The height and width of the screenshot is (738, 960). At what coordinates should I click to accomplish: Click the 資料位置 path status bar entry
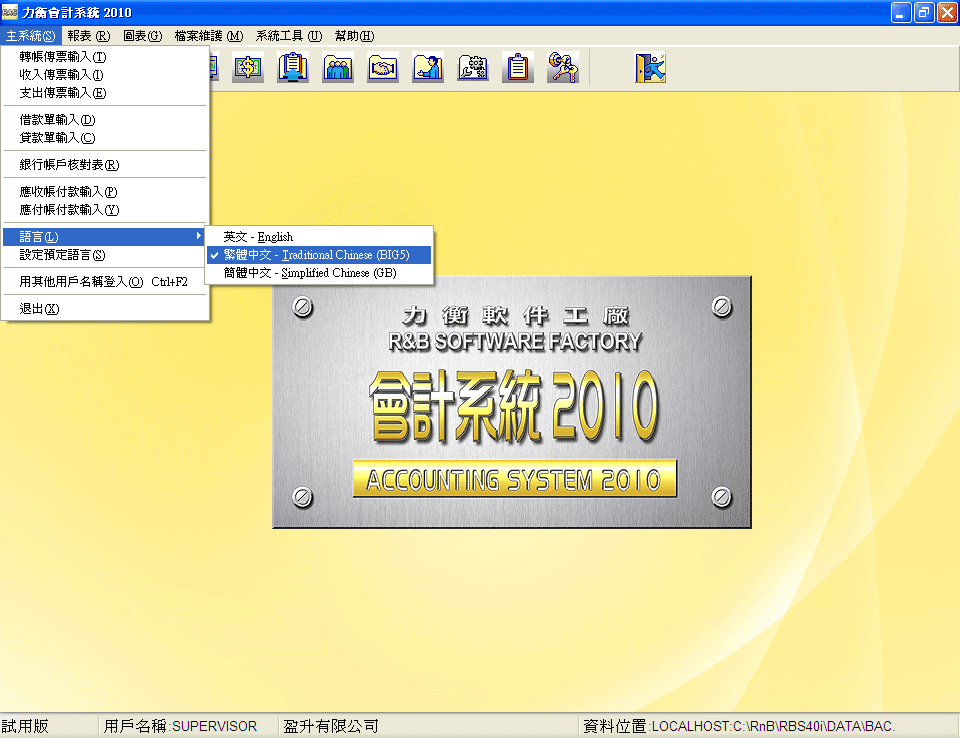coord(739,726)
